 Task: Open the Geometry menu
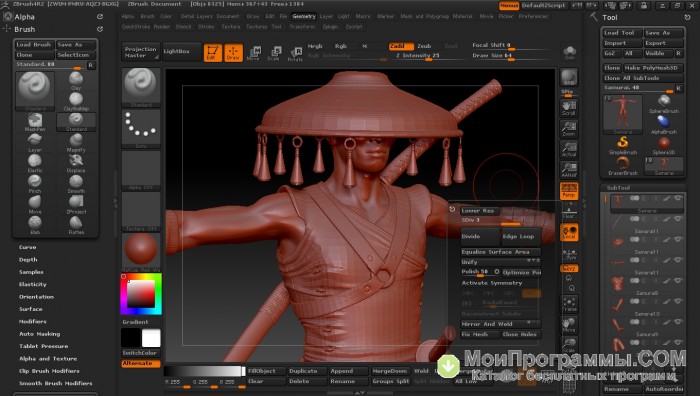304,16
